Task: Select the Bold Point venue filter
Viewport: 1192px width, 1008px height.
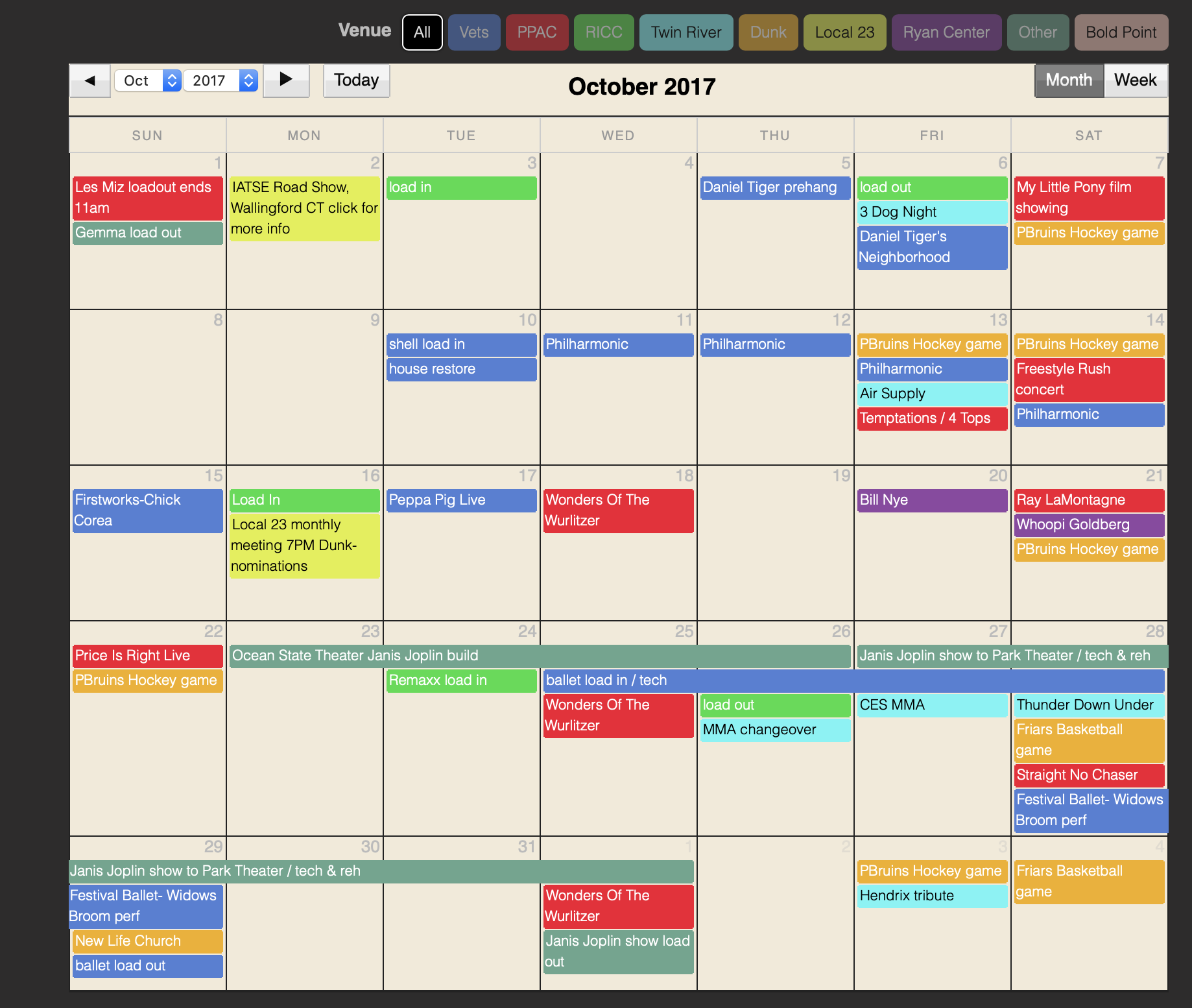Action: click(x=1121, y=32)
